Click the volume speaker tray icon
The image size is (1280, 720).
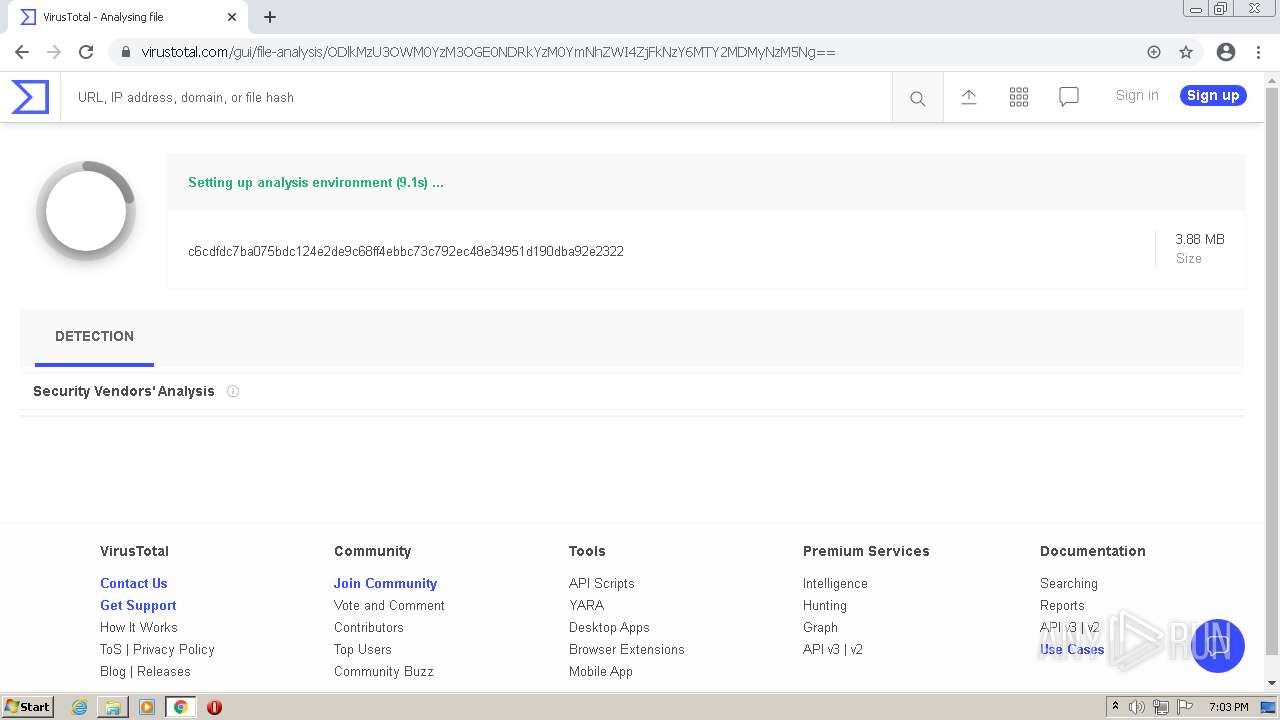point(1137,707)
